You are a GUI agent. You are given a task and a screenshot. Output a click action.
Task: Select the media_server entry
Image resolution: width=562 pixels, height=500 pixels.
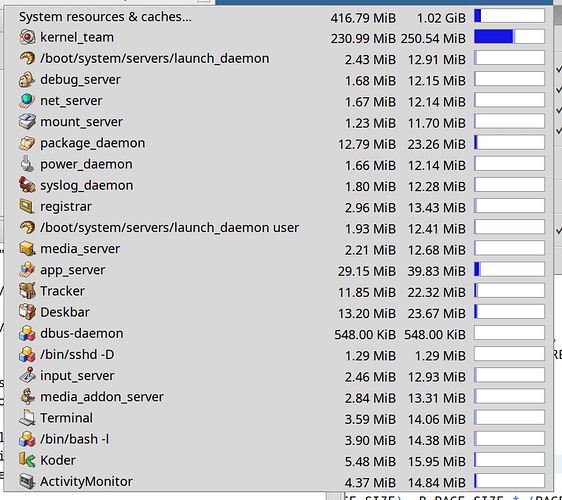pos(278,249)
